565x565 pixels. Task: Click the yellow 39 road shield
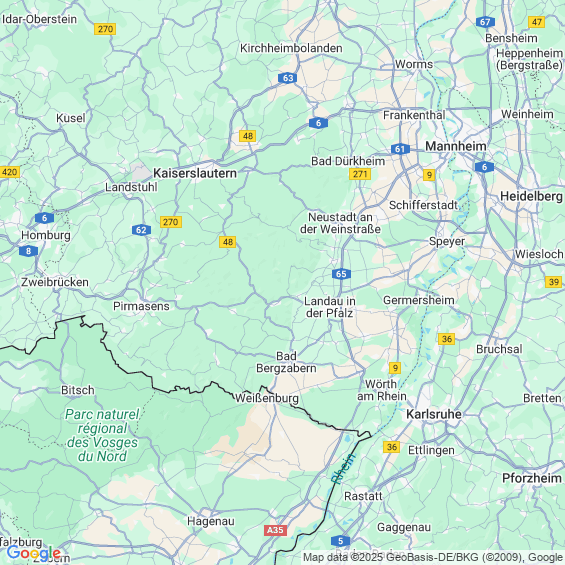(553, 282)
